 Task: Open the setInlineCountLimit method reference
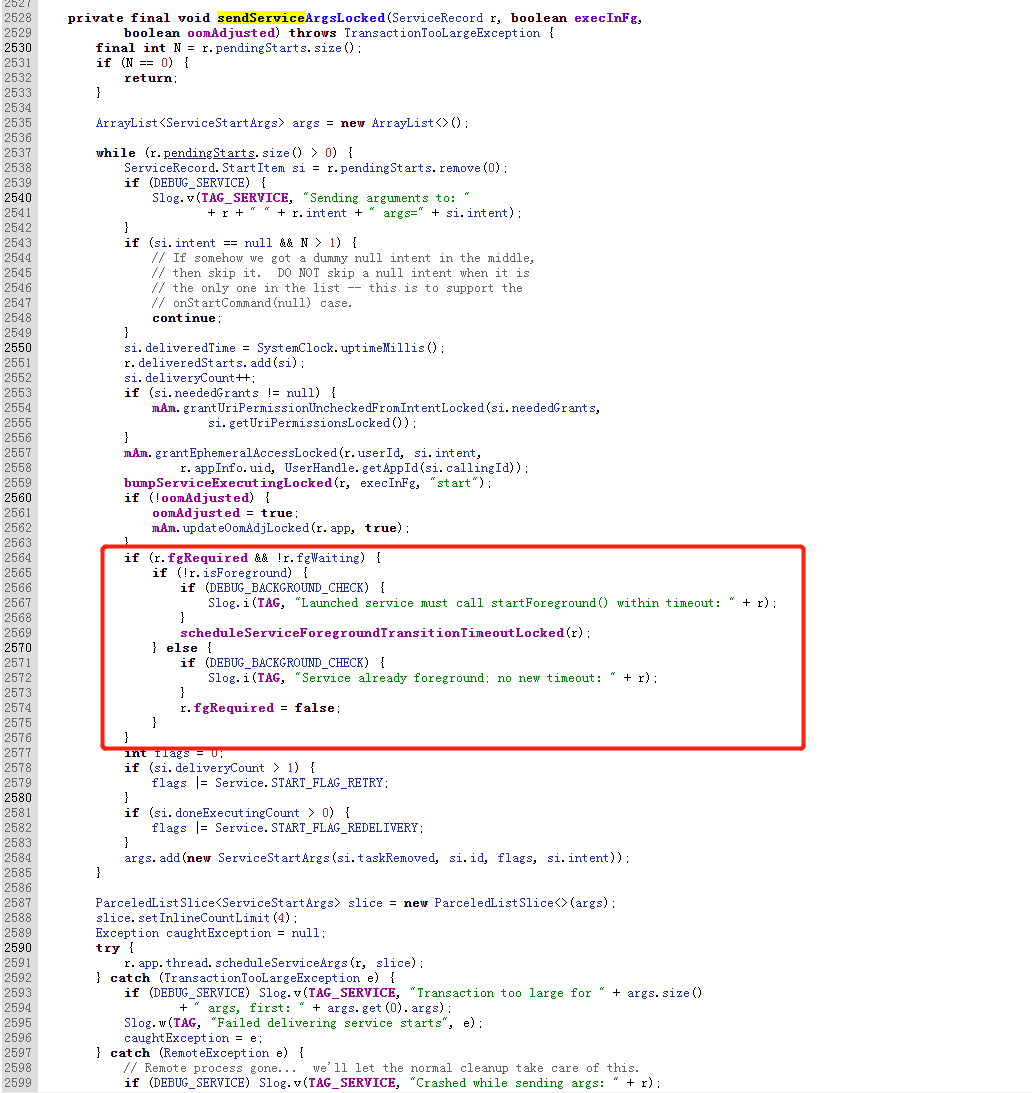point(215,918)
